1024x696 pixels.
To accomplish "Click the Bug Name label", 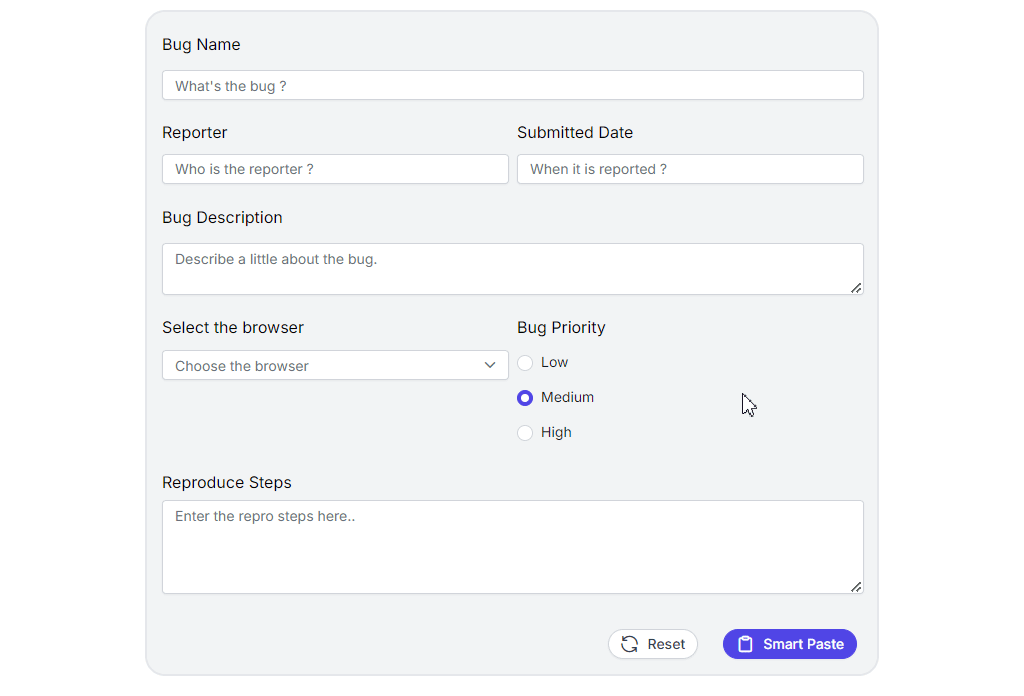I will [201, 45].
